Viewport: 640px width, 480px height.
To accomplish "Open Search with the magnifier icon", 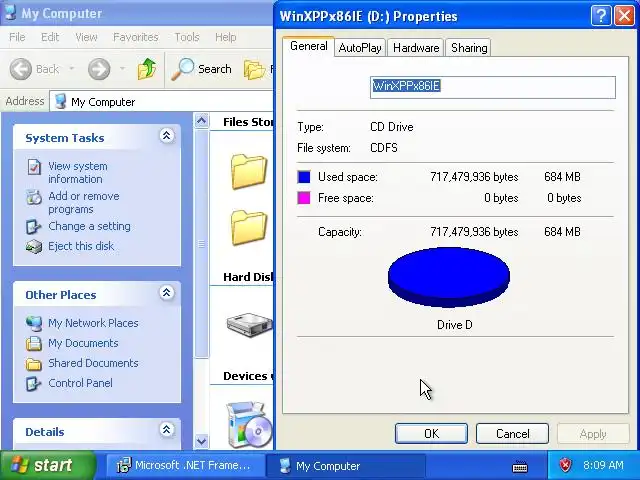I will point(182,69).
